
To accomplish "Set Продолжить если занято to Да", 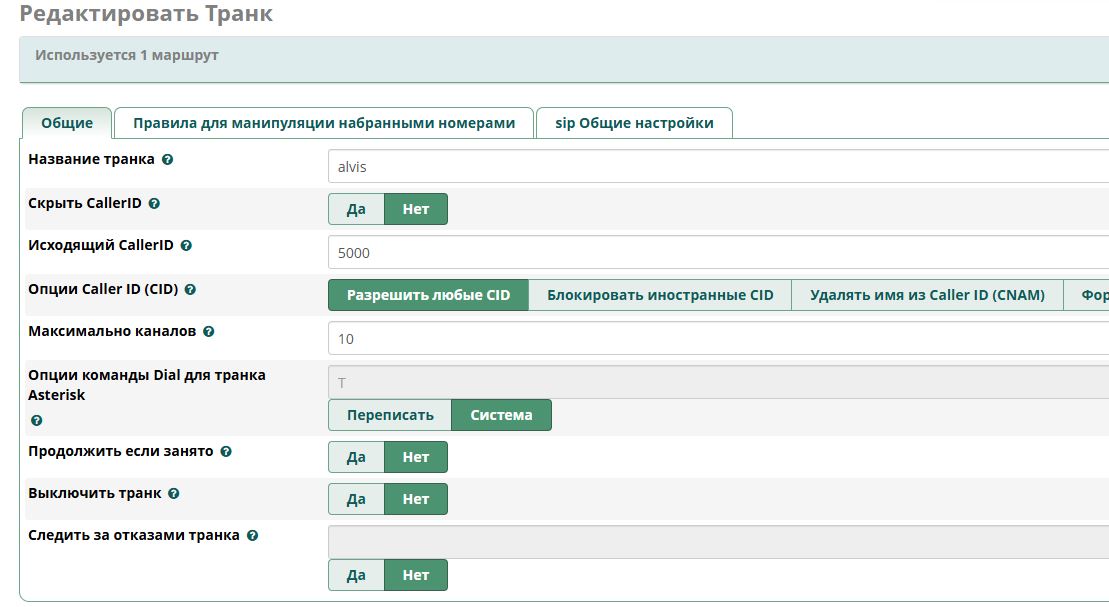I will 356,457.
